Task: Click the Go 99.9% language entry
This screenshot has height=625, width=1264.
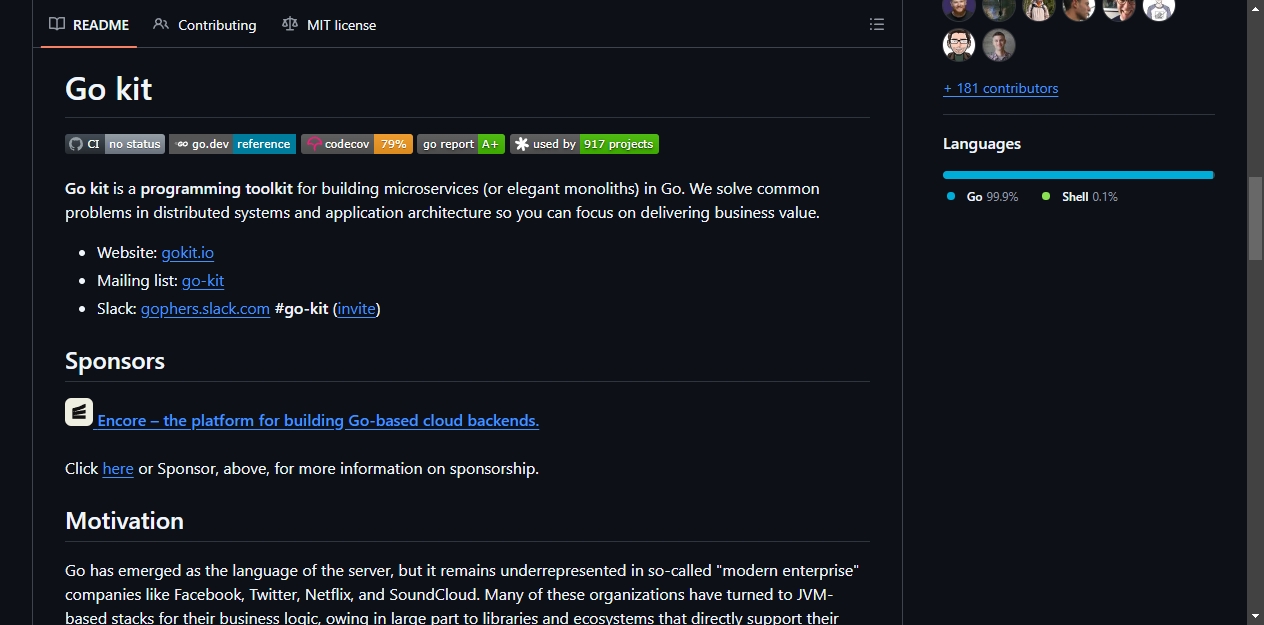Action: (992, 197)
